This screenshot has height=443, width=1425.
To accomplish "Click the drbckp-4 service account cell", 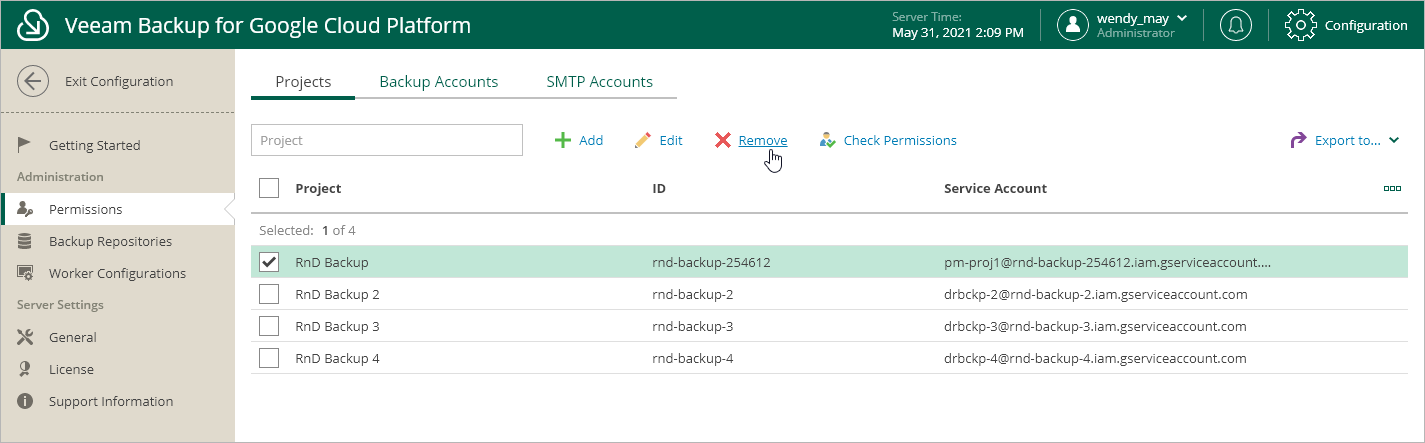I will (x=1095, y=358).
